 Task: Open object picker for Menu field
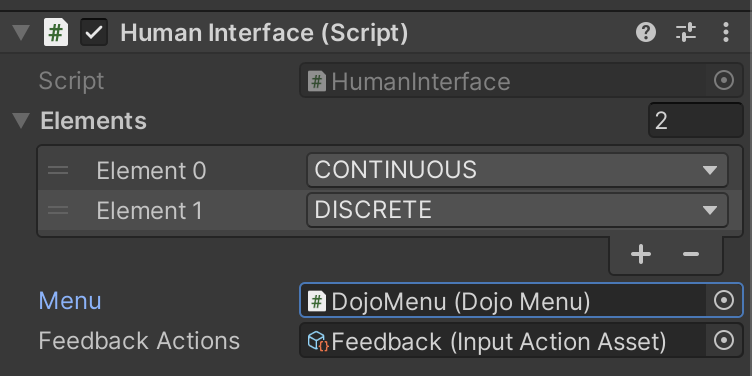(x=724, y=300)
